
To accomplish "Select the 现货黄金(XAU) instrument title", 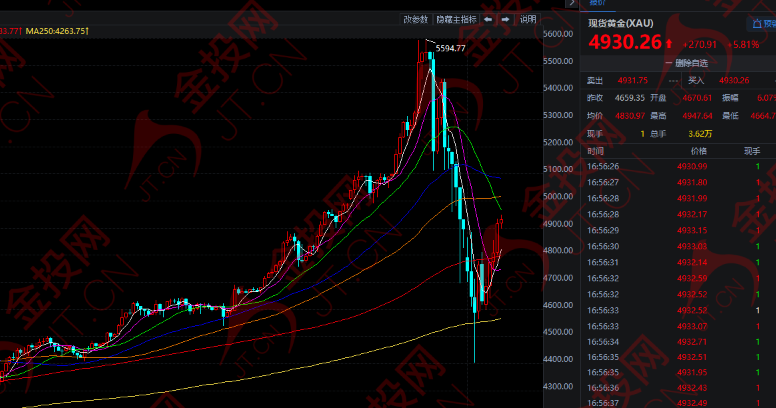I will point(622,23).
